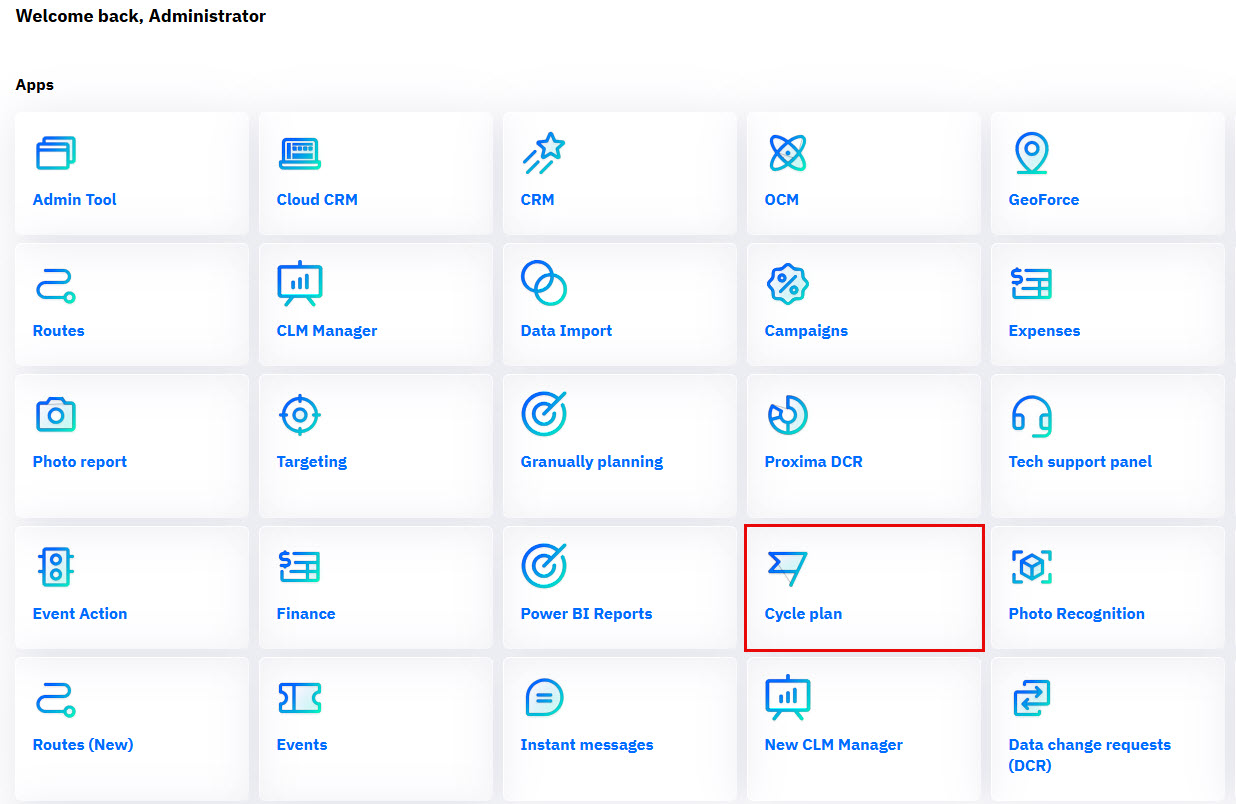Click the Photo report camera icon

(x=55, y=414)
